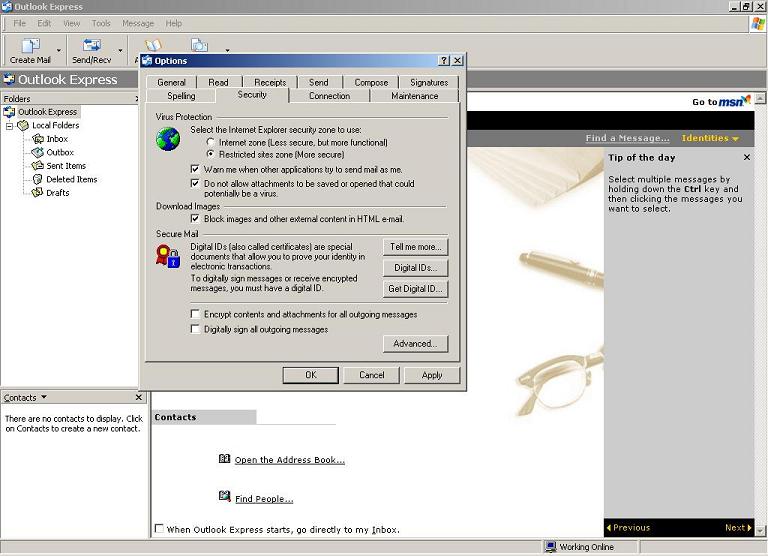Switch to the Maintenance tab
Image resolution: width=768 pixels, height=556 pixels.
[x=415, y=96]
